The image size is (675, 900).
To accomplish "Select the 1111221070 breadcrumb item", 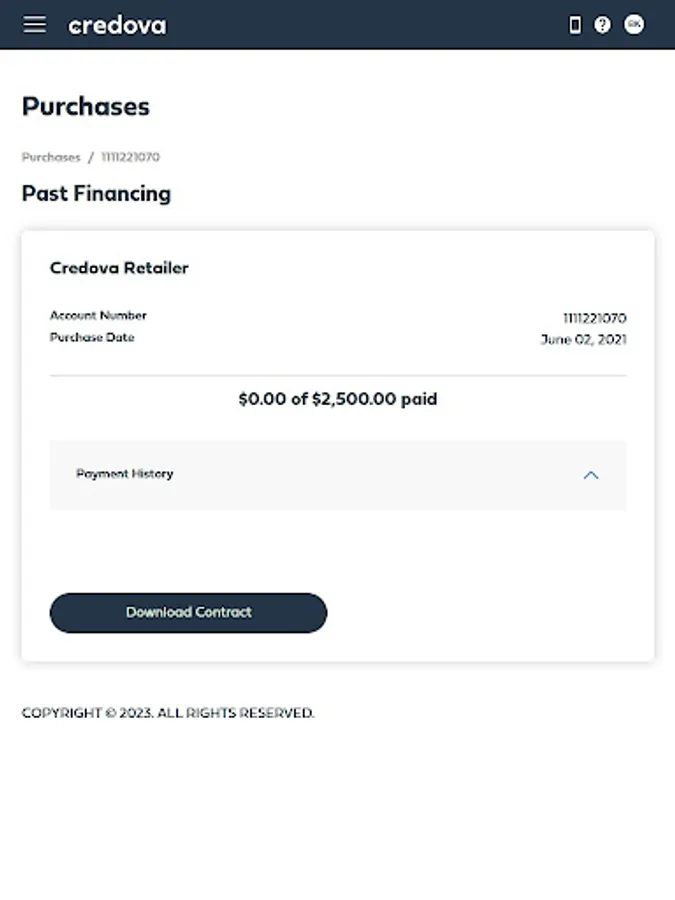I will 130,157.
